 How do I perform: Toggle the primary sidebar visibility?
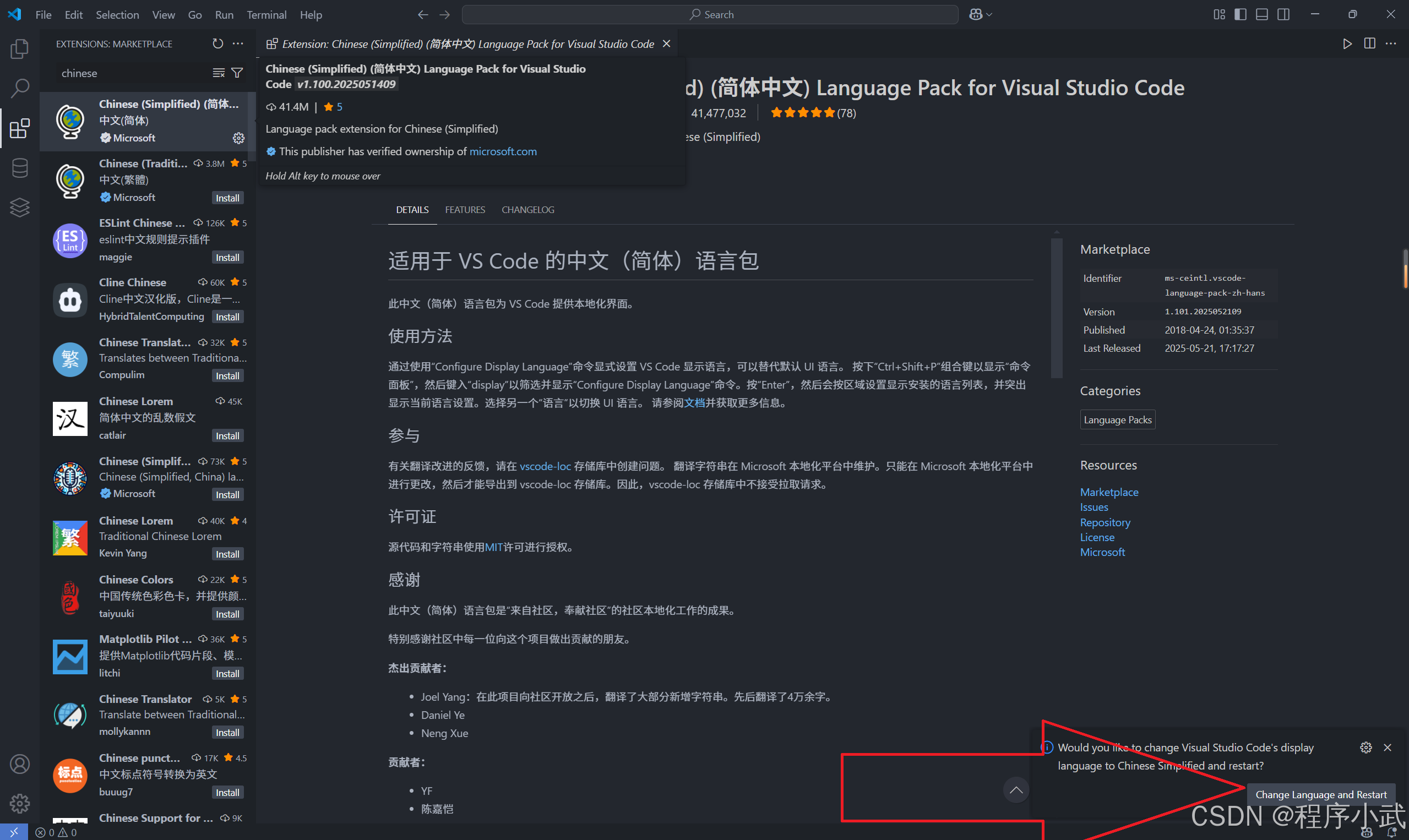[x=1240, y=14]
